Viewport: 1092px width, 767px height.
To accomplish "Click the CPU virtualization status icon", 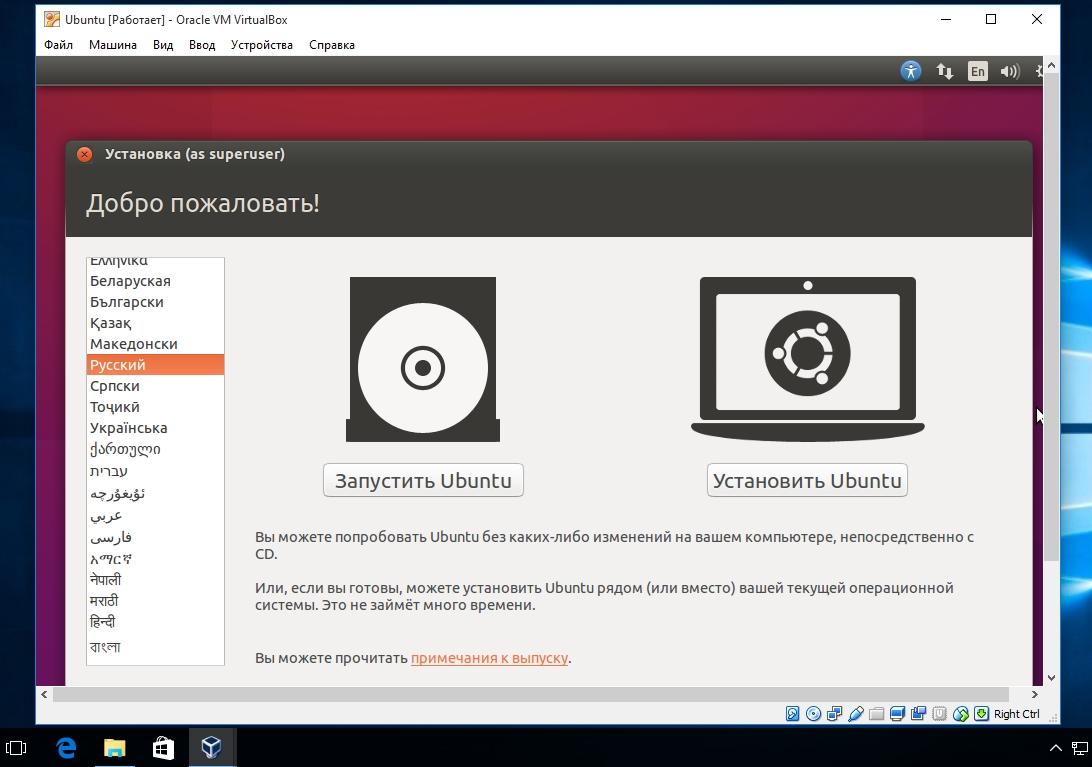I will (939, 713).
